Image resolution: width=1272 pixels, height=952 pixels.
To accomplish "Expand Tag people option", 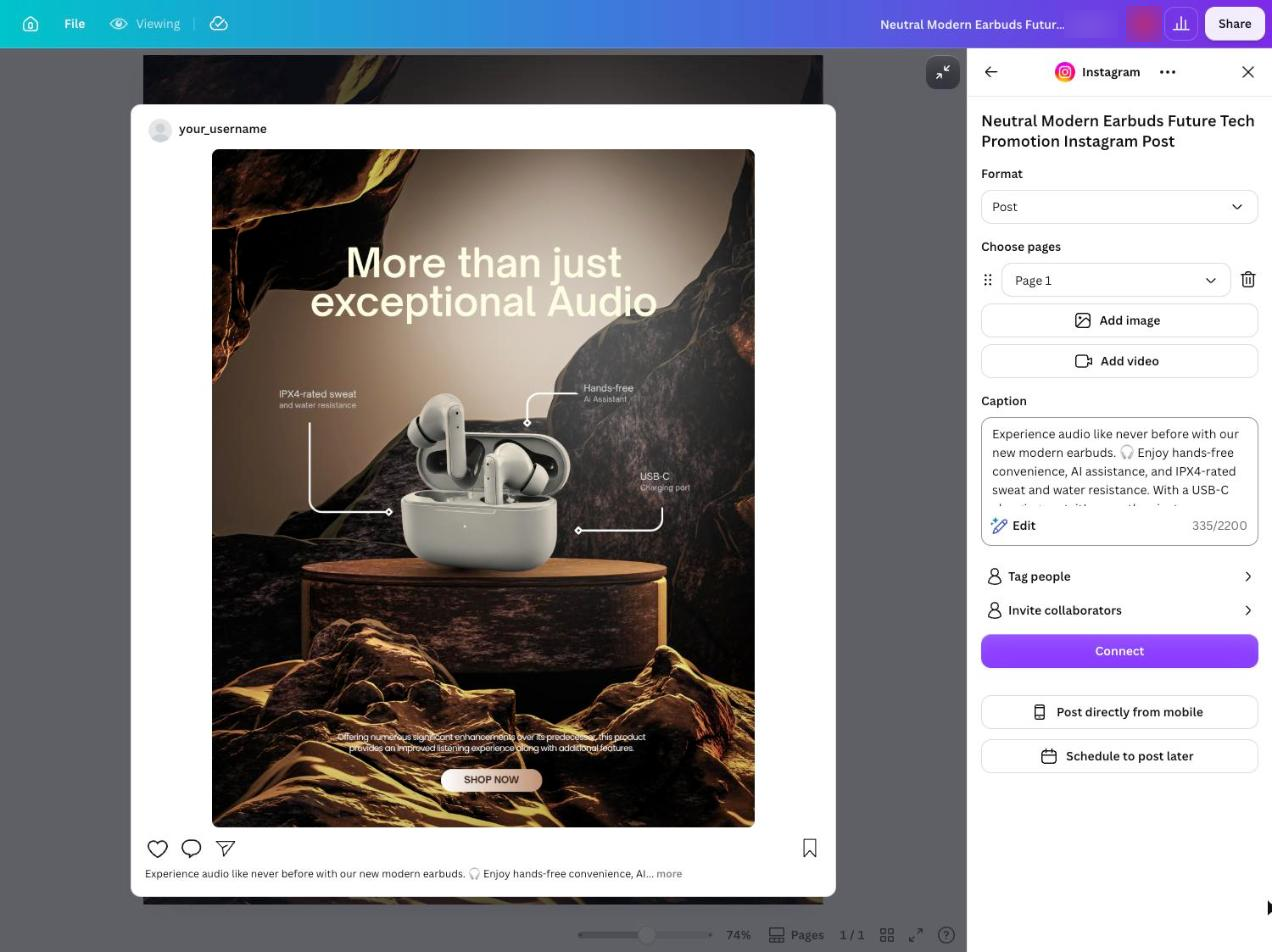I will [x=1119, y=577].
